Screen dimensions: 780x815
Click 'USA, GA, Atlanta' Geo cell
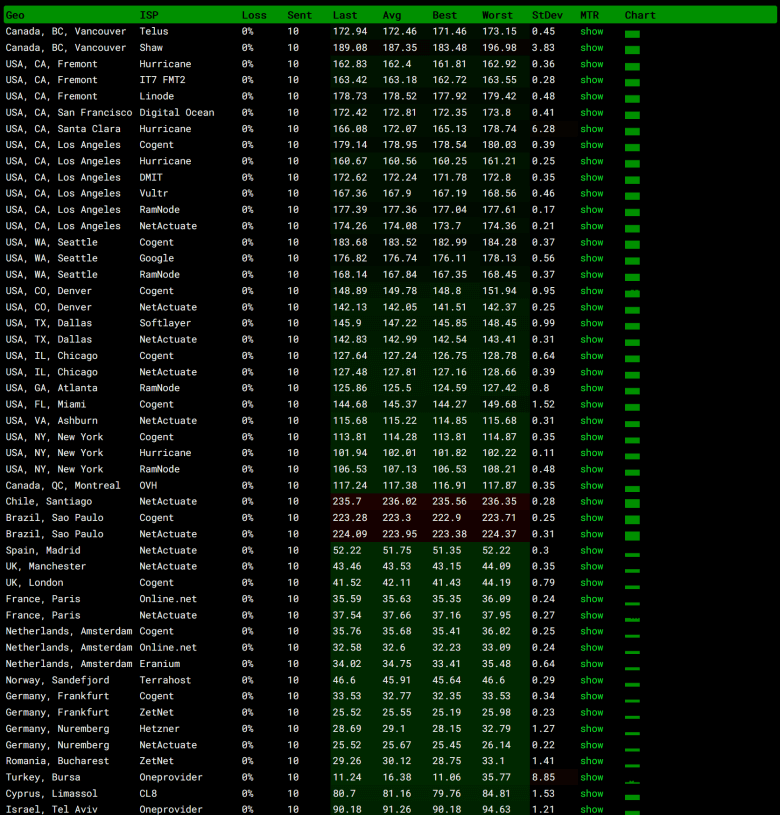[51, 388]
